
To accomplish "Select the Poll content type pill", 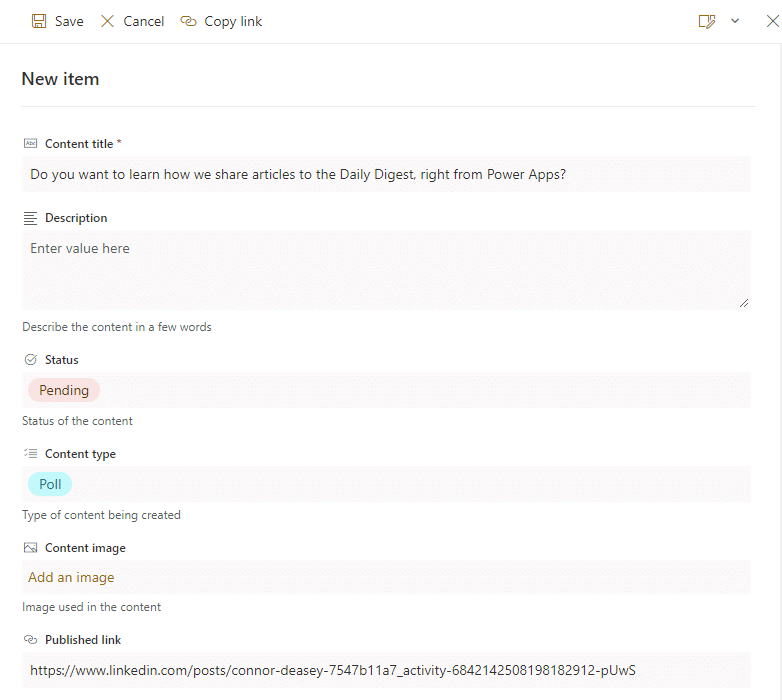I will click(50, 484).
